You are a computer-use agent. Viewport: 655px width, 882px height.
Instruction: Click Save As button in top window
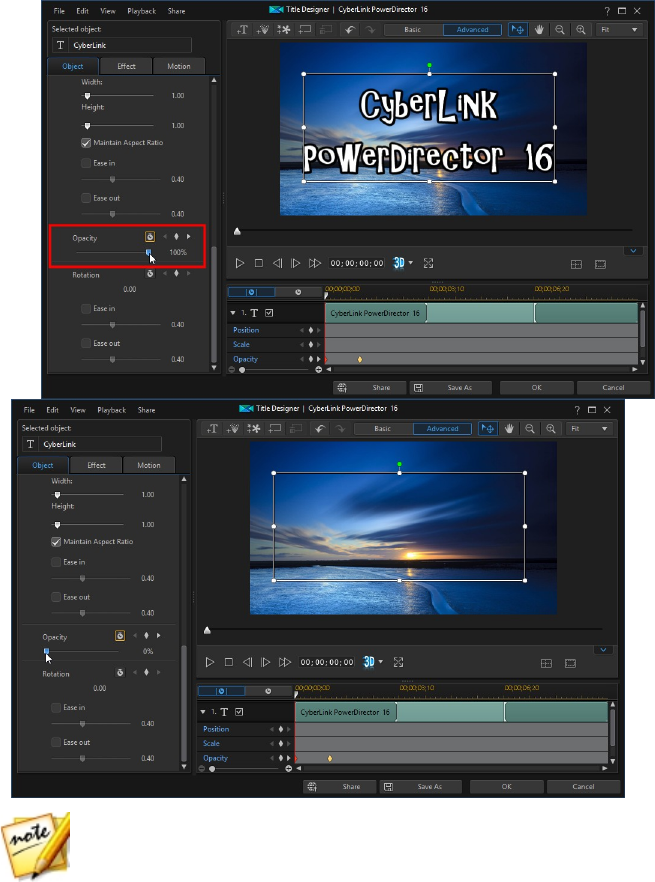pos(451,388)
